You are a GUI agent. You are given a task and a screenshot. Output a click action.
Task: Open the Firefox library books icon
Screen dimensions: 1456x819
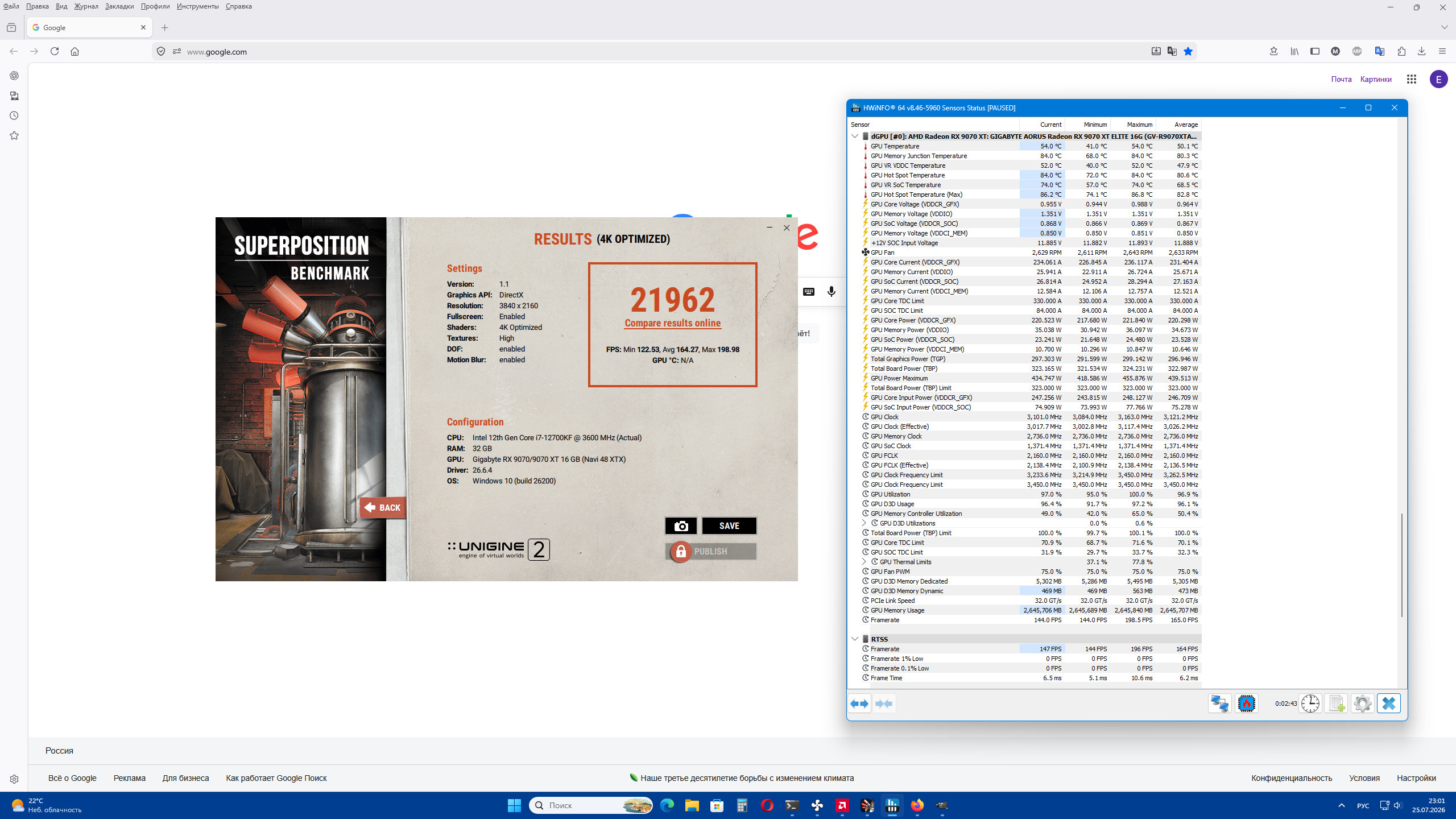1294,51
